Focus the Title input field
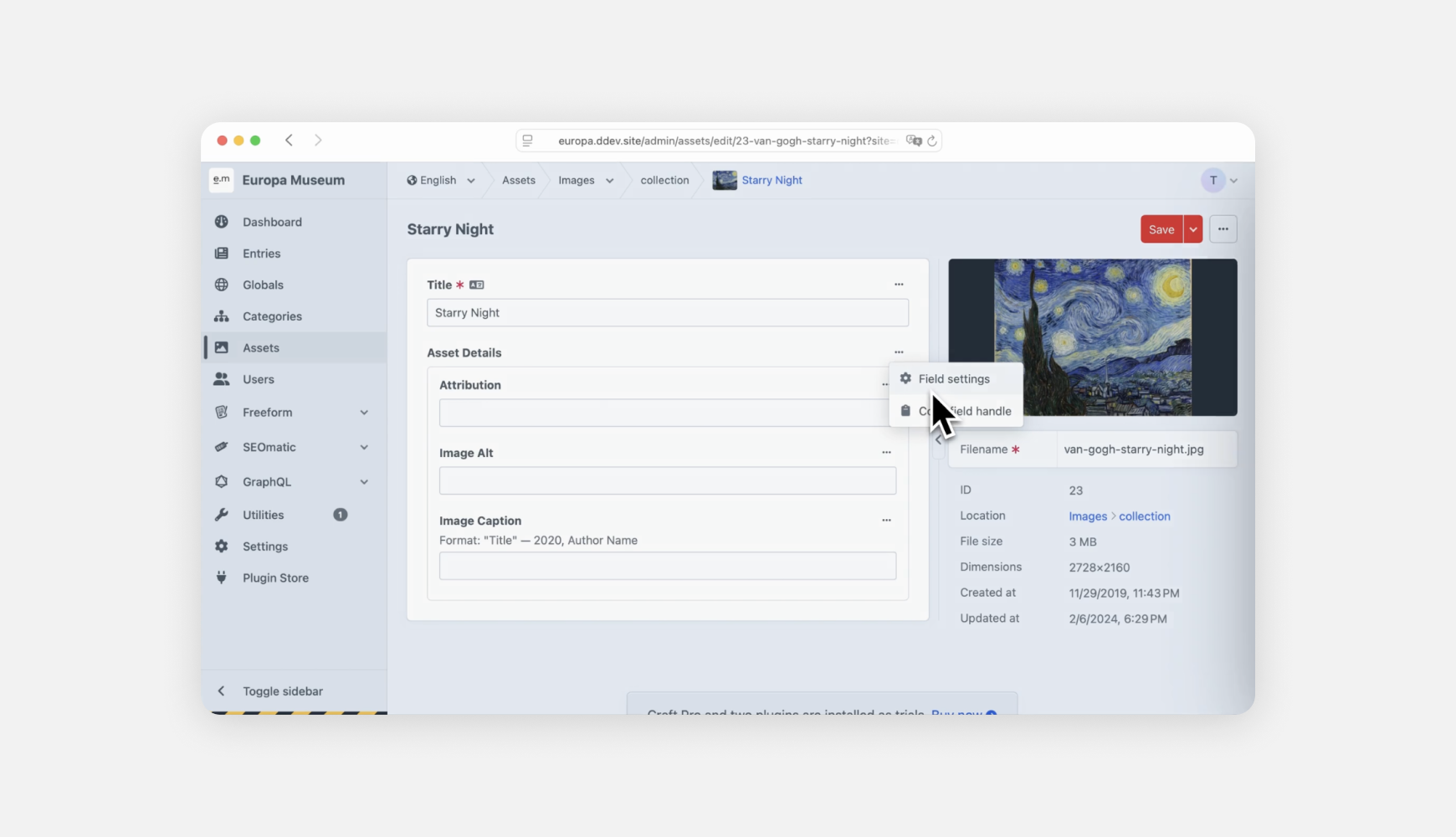 coord(668,313)
